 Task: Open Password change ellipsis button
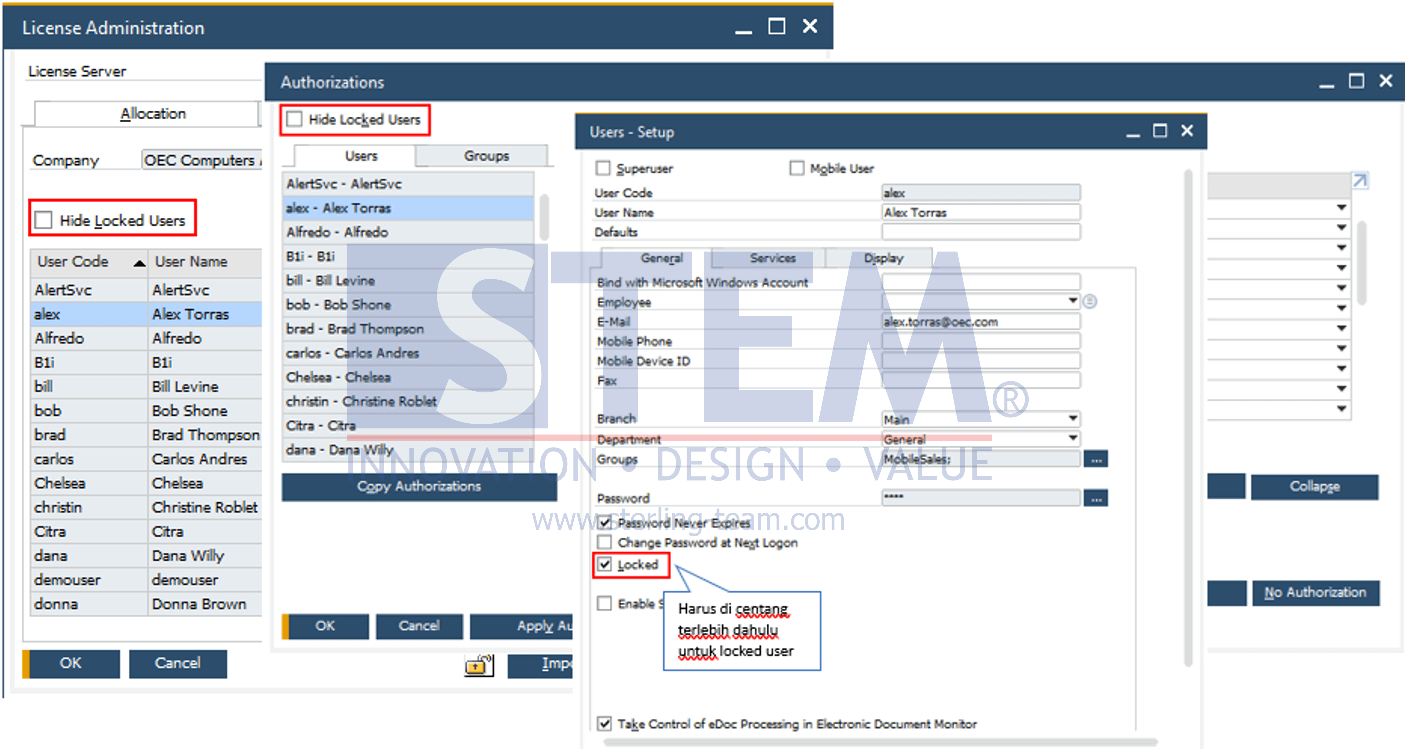(1096, 498)
